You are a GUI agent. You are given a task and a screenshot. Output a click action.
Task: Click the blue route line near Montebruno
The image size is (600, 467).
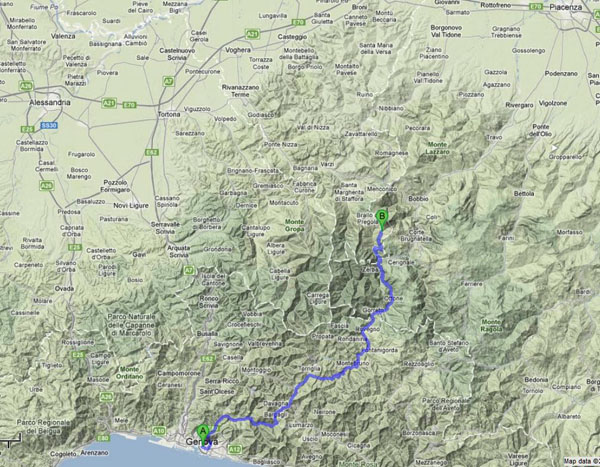click(354, 366)
